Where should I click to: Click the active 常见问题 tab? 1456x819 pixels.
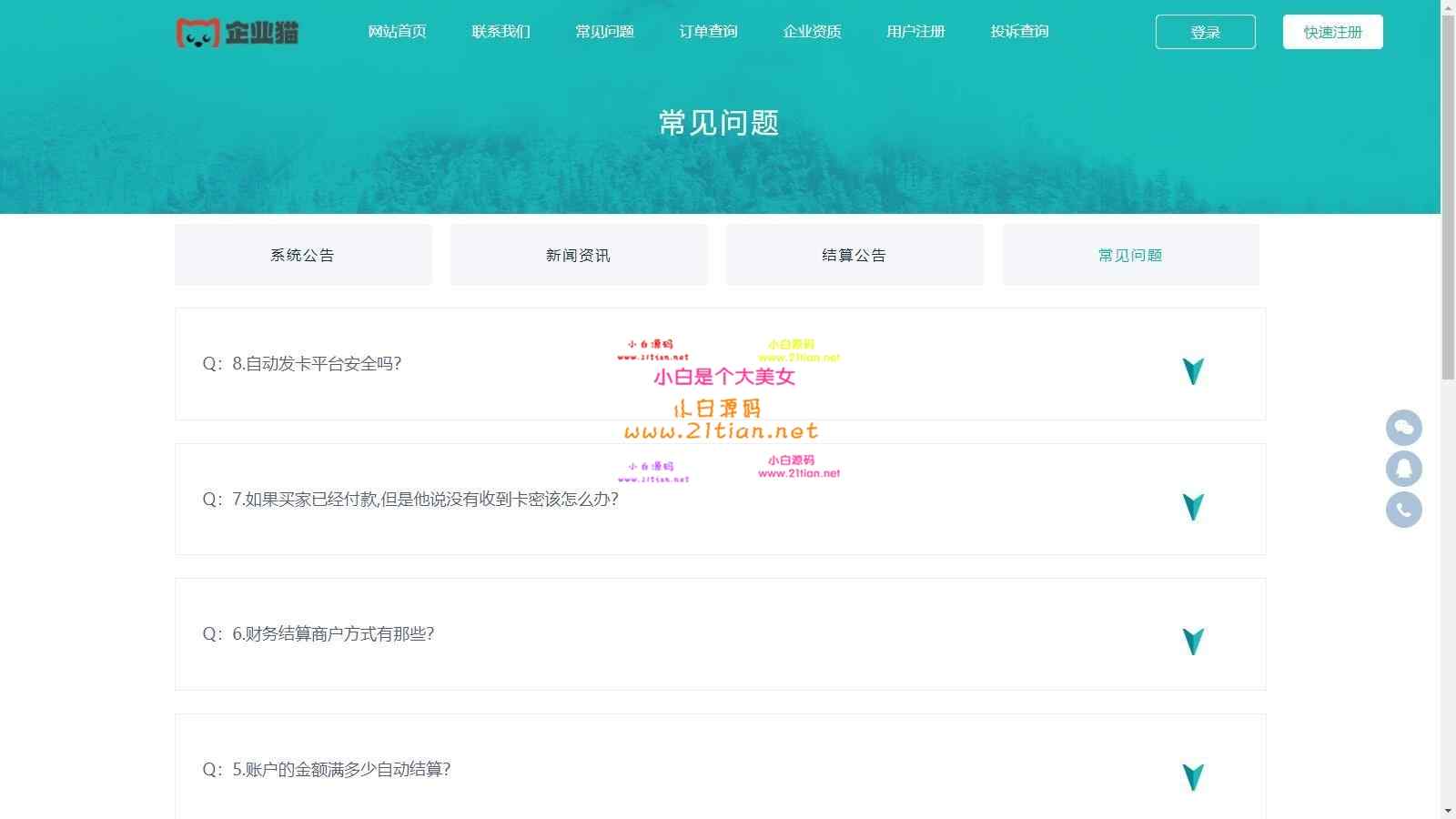1131,255
